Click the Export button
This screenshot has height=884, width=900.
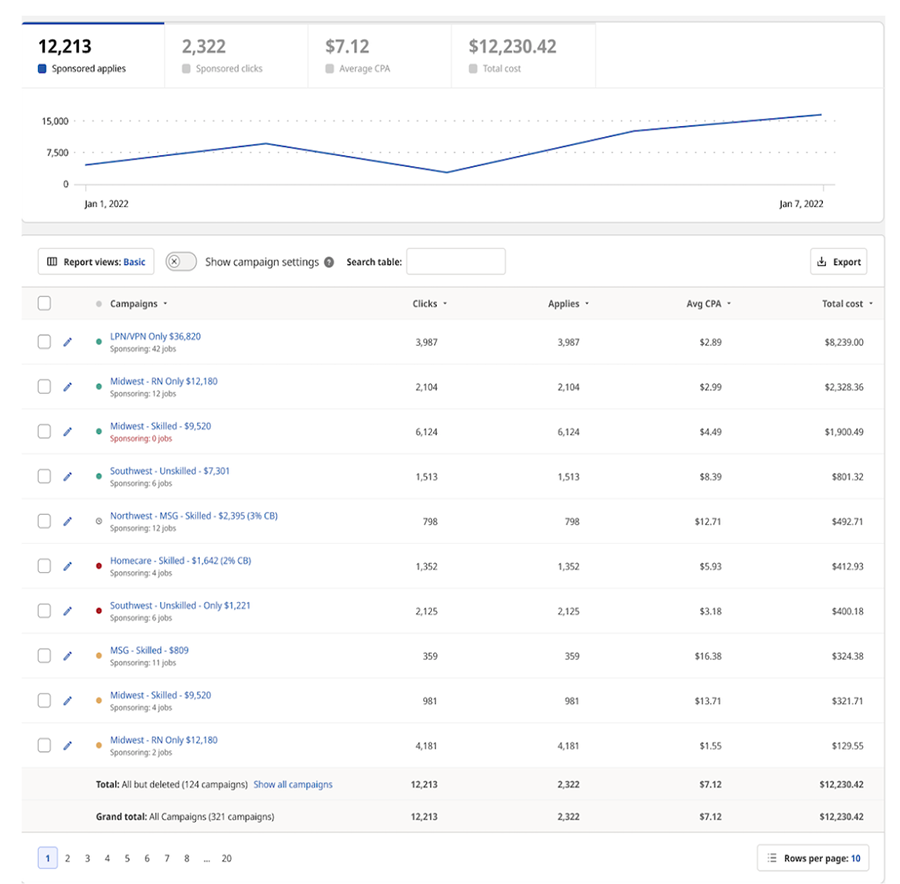point(839,262)
